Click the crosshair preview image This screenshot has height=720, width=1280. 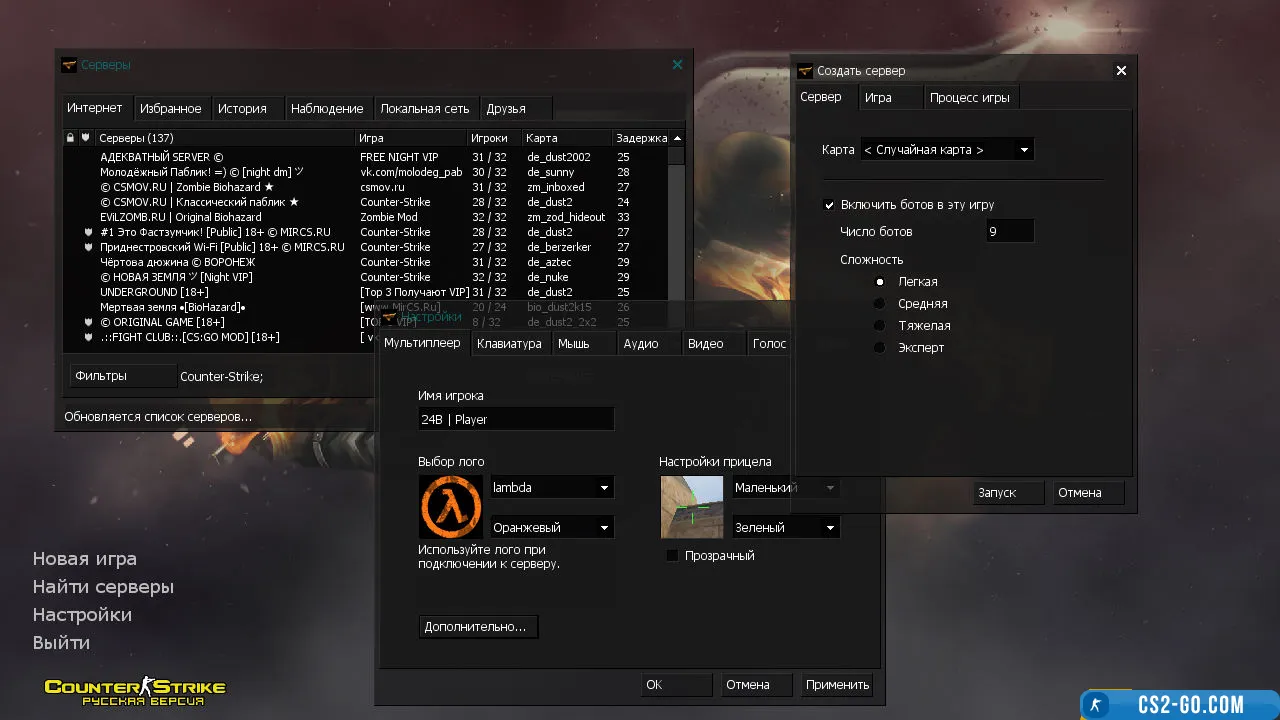[x=691, y=507]
